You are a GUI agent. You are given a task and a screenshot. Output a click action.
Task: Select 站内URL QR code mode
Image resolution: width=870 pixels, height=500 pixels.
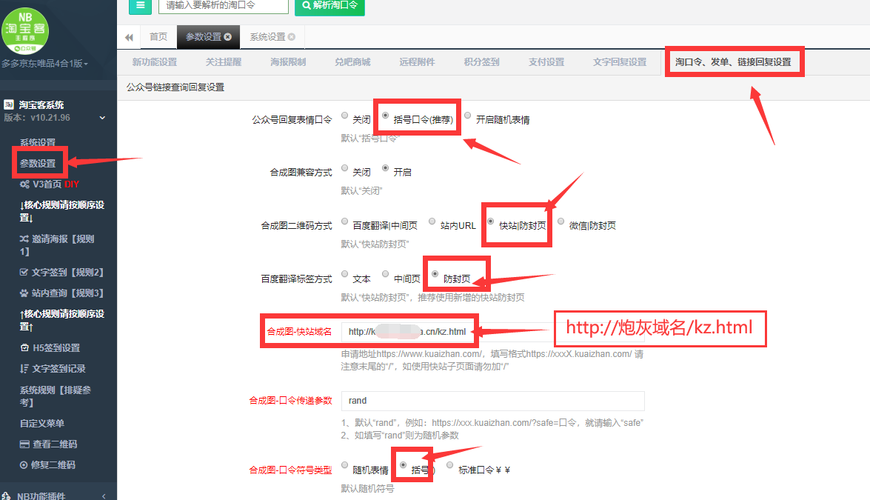click(x=432, y=221)
